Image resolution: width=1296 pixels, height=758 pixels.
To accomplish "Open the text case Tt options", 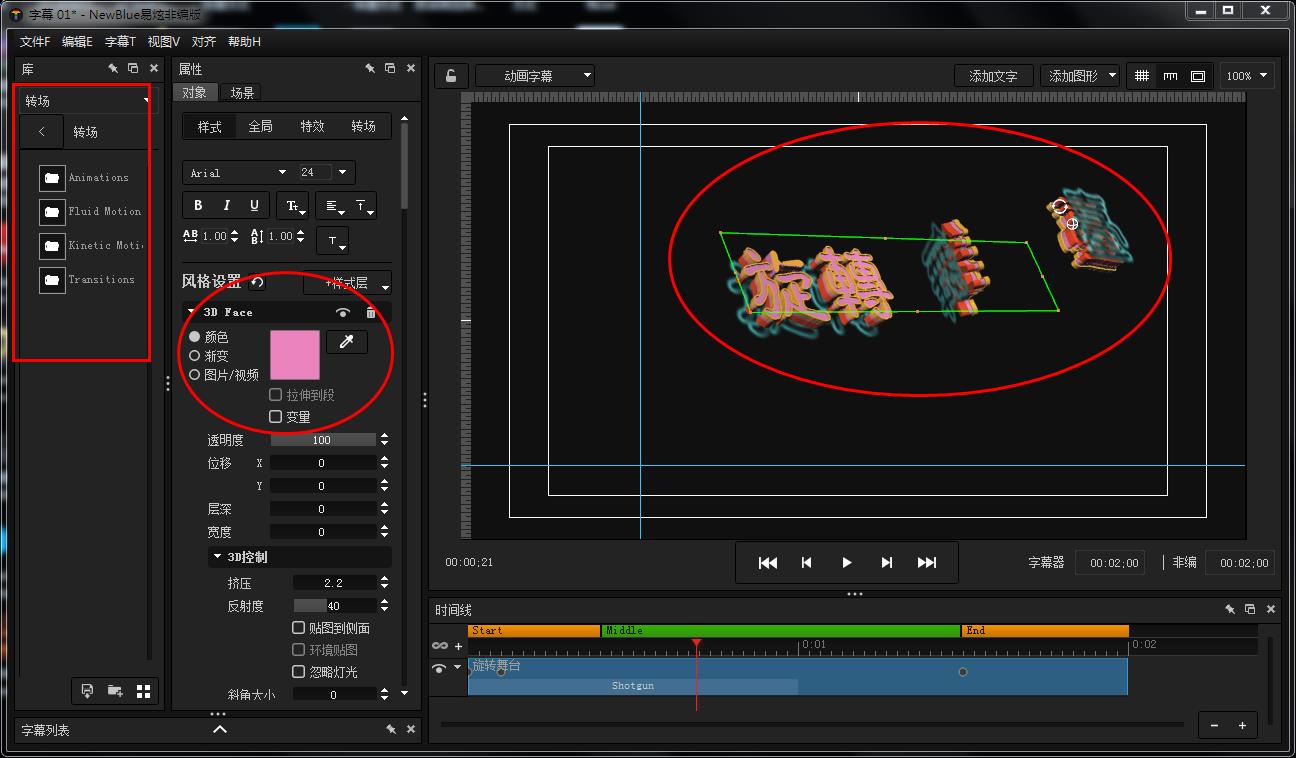I will point(293,206).
